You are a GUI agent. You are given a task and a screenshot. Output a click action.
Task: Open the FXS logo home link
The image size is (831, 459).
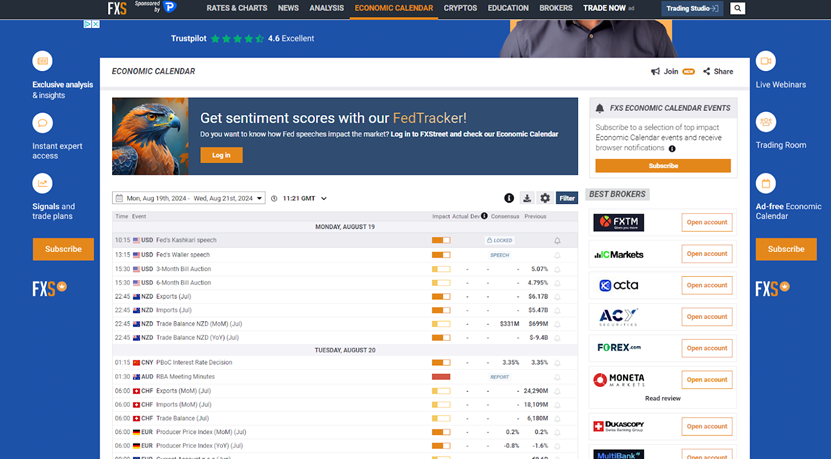(x=117, y=8)
